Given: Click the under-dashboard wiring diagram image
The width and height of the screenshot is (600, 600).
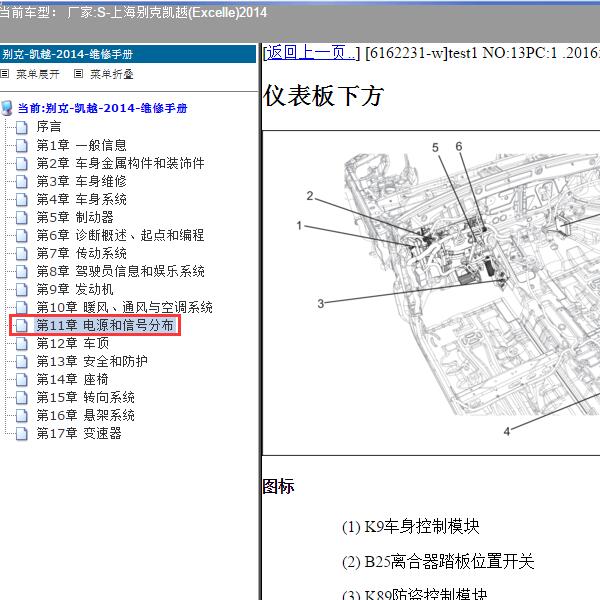Looking at the screenshot, I should point(431,293).
